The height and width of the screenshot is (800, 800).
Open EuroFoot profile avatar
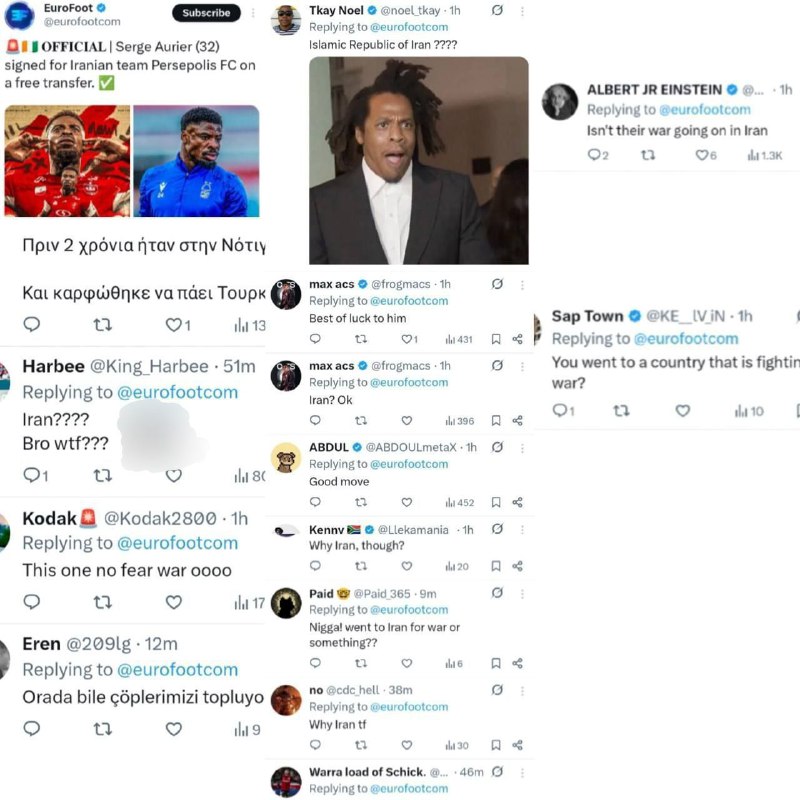pos(19,15)
